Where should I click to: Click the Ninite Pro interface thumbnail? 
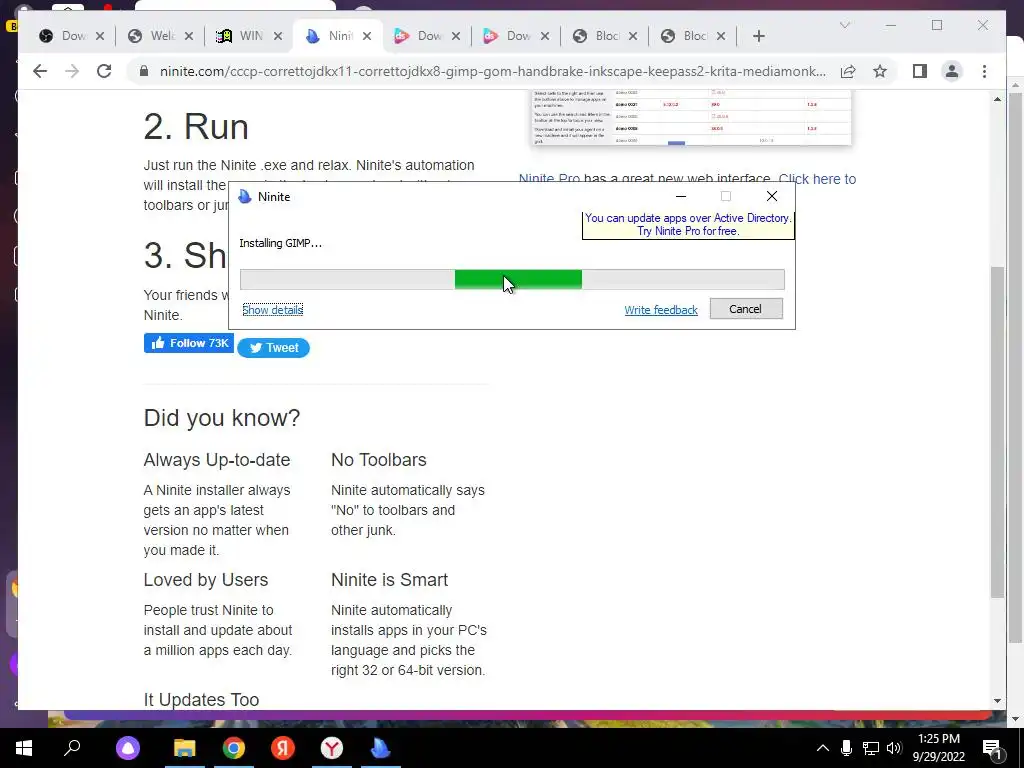pos(691,118)
